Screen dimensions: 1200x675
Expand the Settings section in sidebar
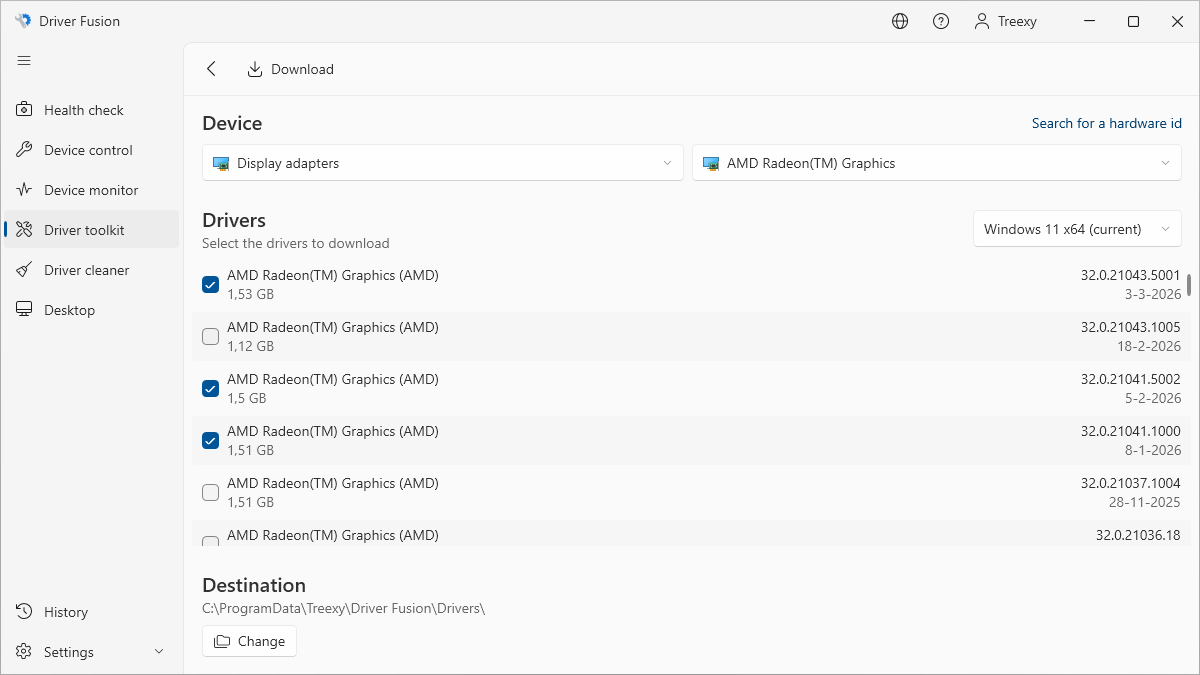pyautogui.click(x=159, y=652)
